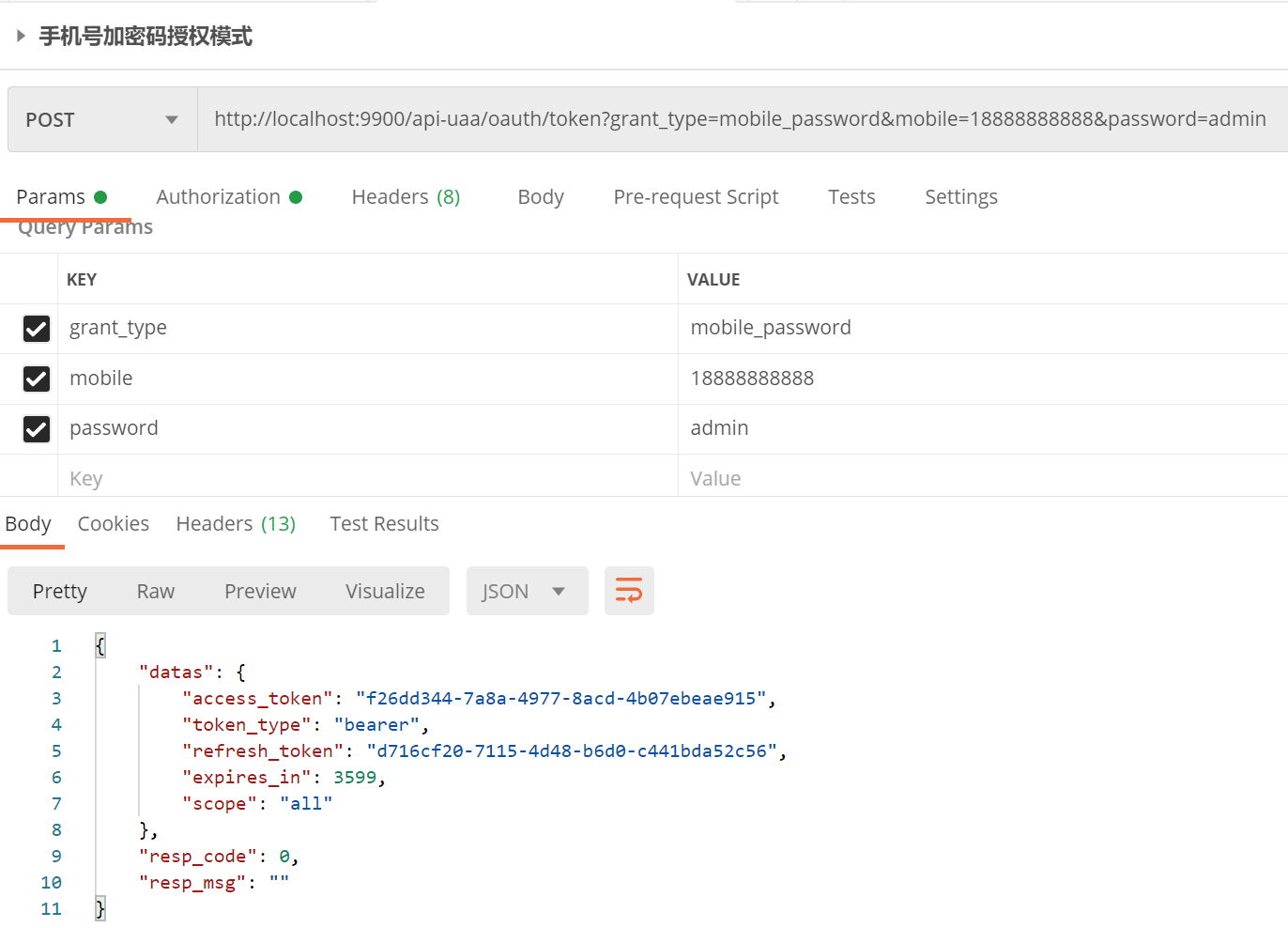This screenshot has height=928, width=1288.
Task: Switch response view to Preview
Action: pyautogui.click(x=260, y=592)
